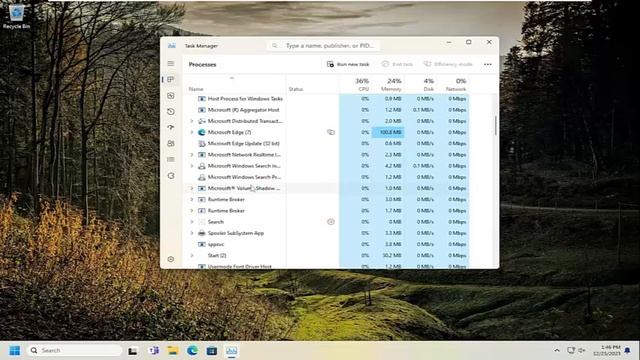
Task: Click the Spooler SubSystem App printer icon
Action: 202,233
